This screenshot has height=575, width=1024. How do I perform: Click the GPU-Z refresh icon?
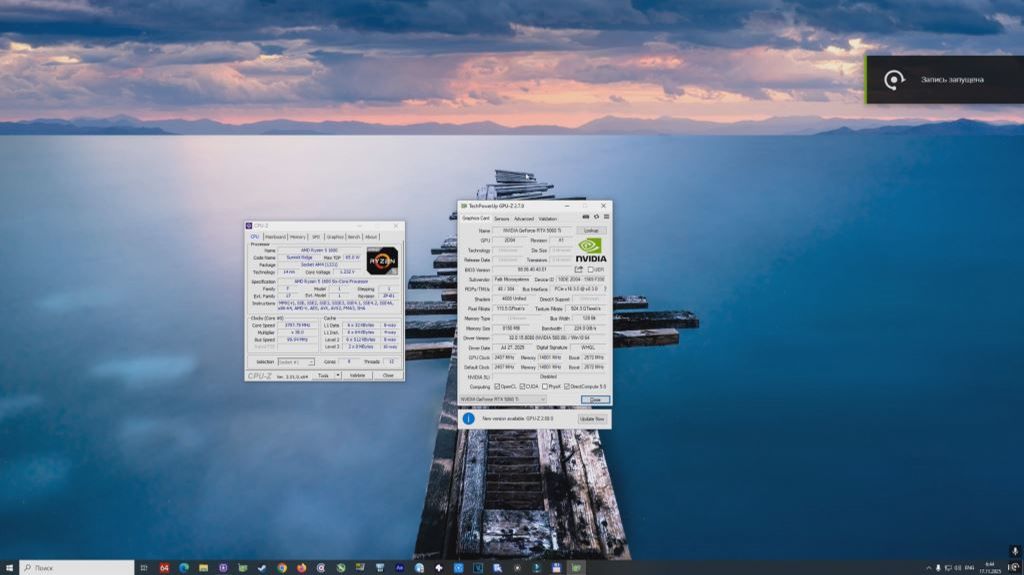point(596,217)
